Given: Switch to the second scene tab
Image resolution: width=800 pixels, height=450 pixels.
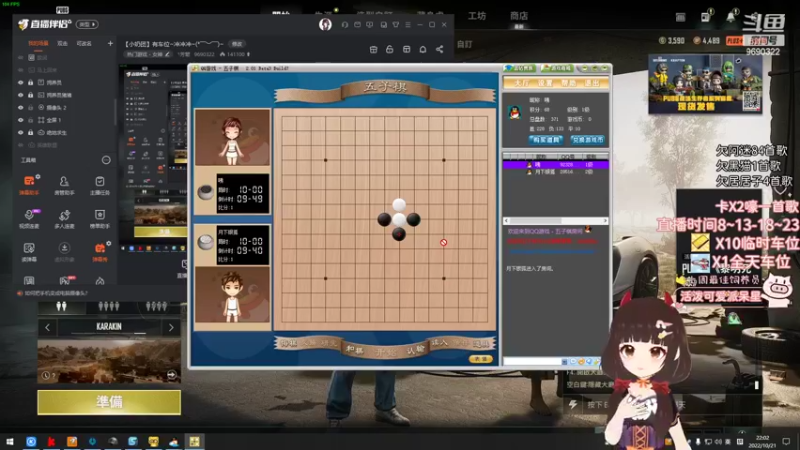Looking at the screenshot, I should point(62,43).
